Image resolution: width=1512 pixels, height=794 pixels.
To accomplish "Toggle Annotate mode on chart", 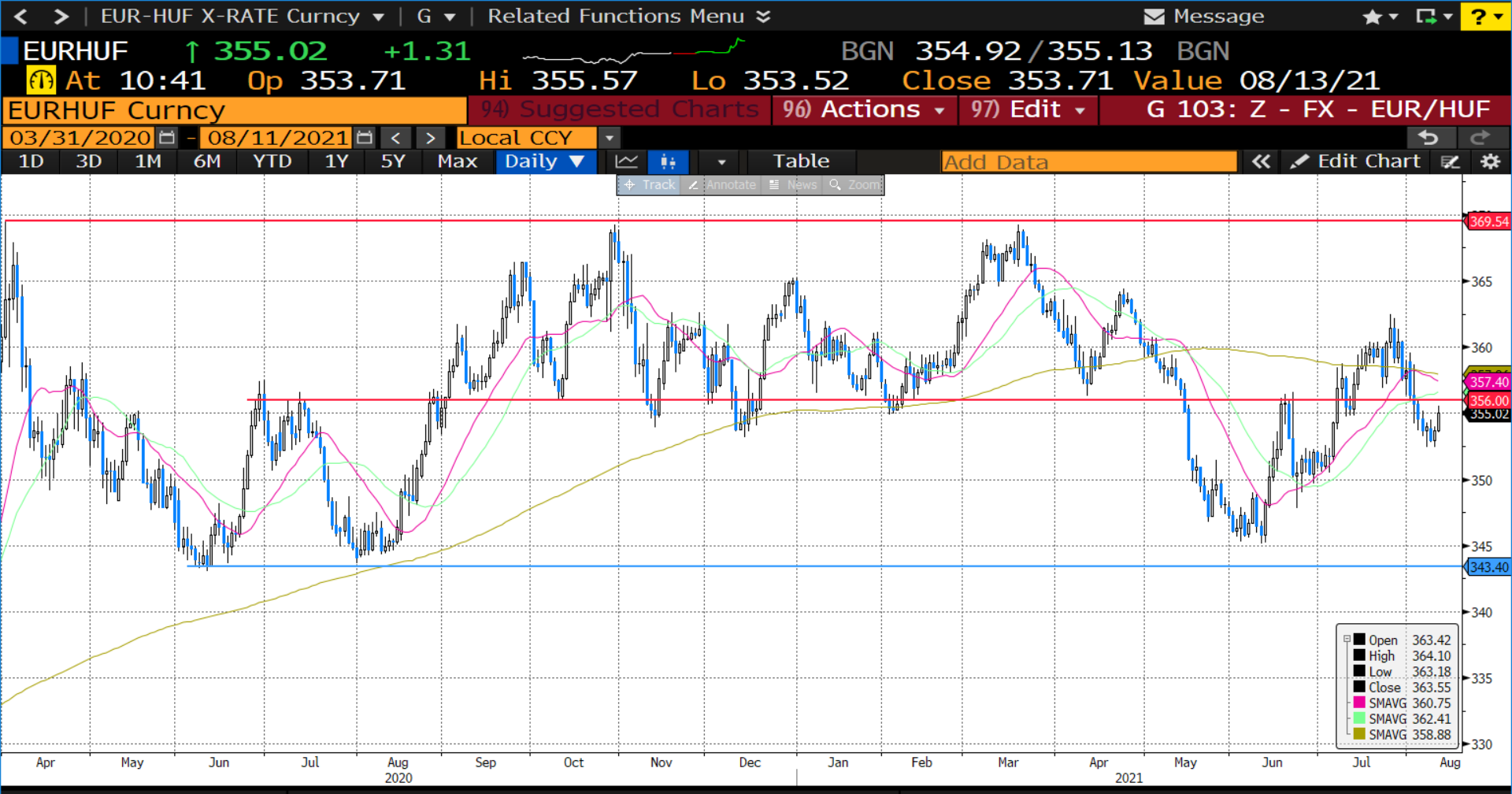I will tap(722, 185).
